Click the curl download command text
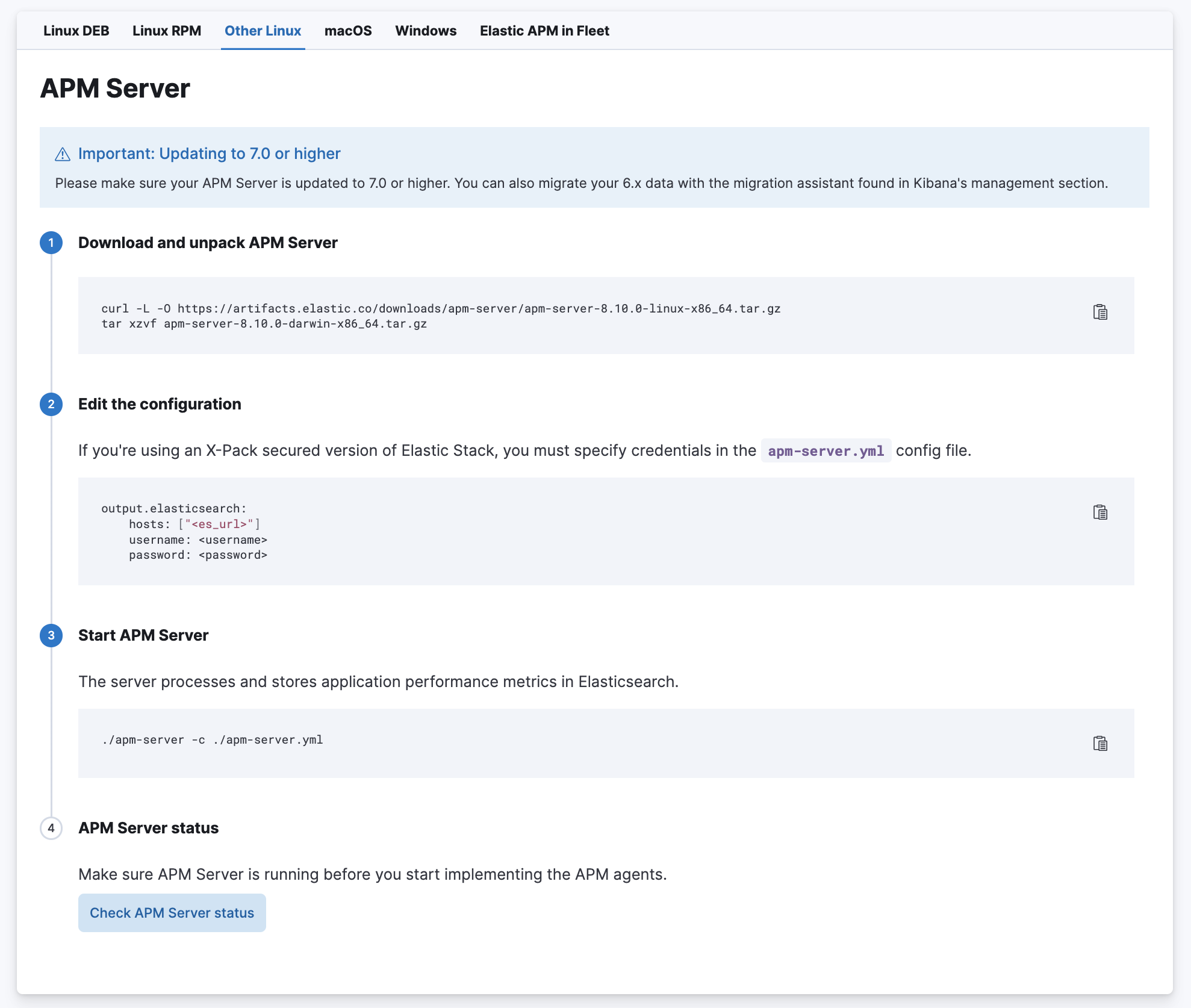This screenshot has height=1008, width=1191. pyautogui.click(x=441, y=308)
